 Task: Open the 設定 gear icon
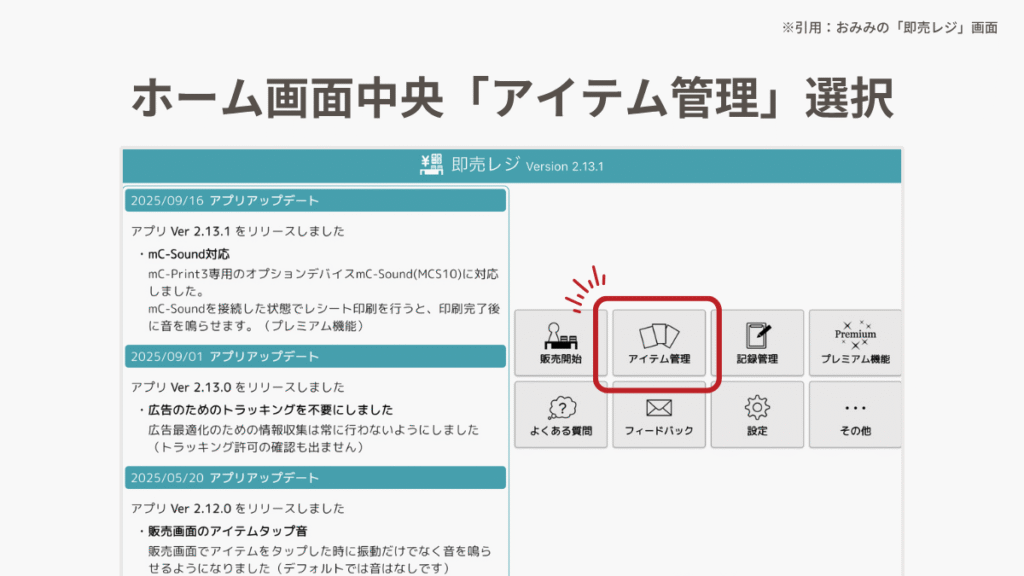757,415
